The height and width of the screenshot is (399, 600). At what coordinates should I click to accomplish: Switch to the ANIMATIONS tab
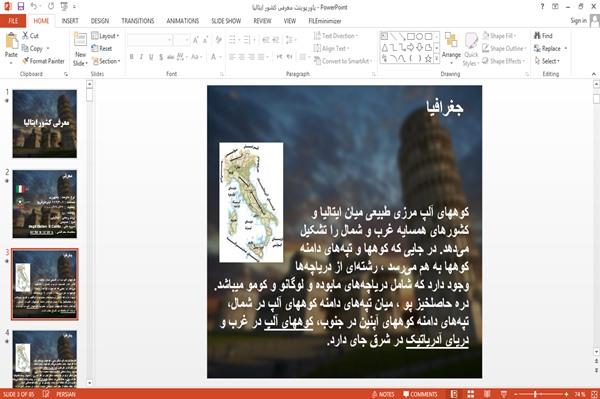coord(183,21)
